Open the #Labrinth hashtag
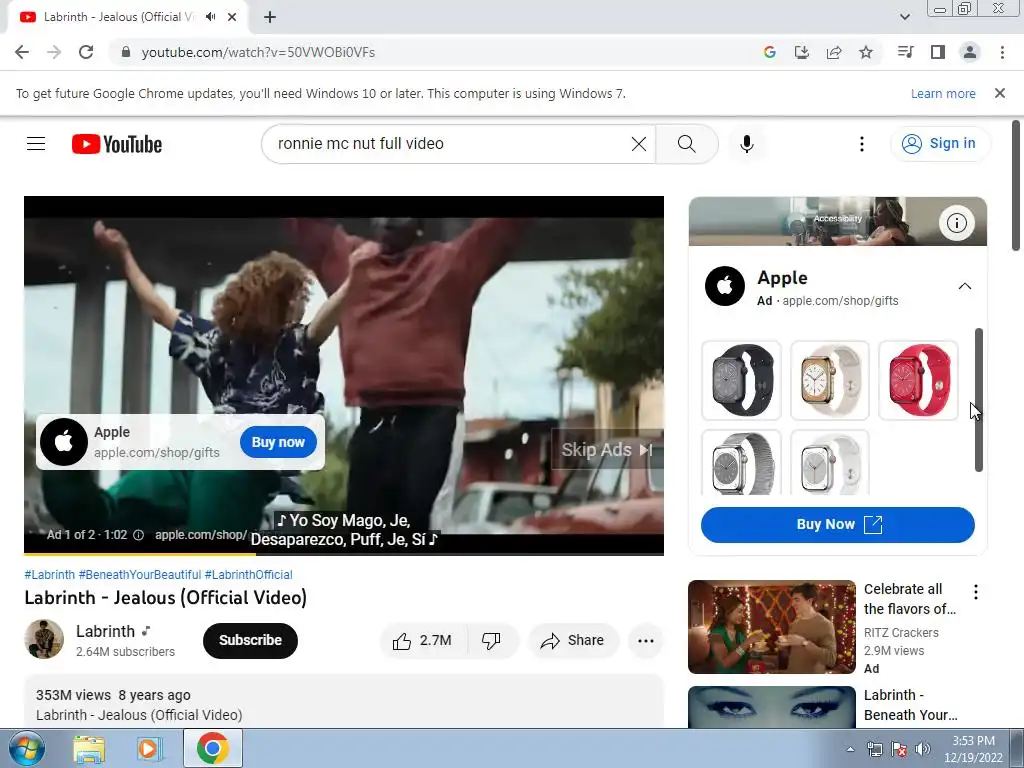 50,575
